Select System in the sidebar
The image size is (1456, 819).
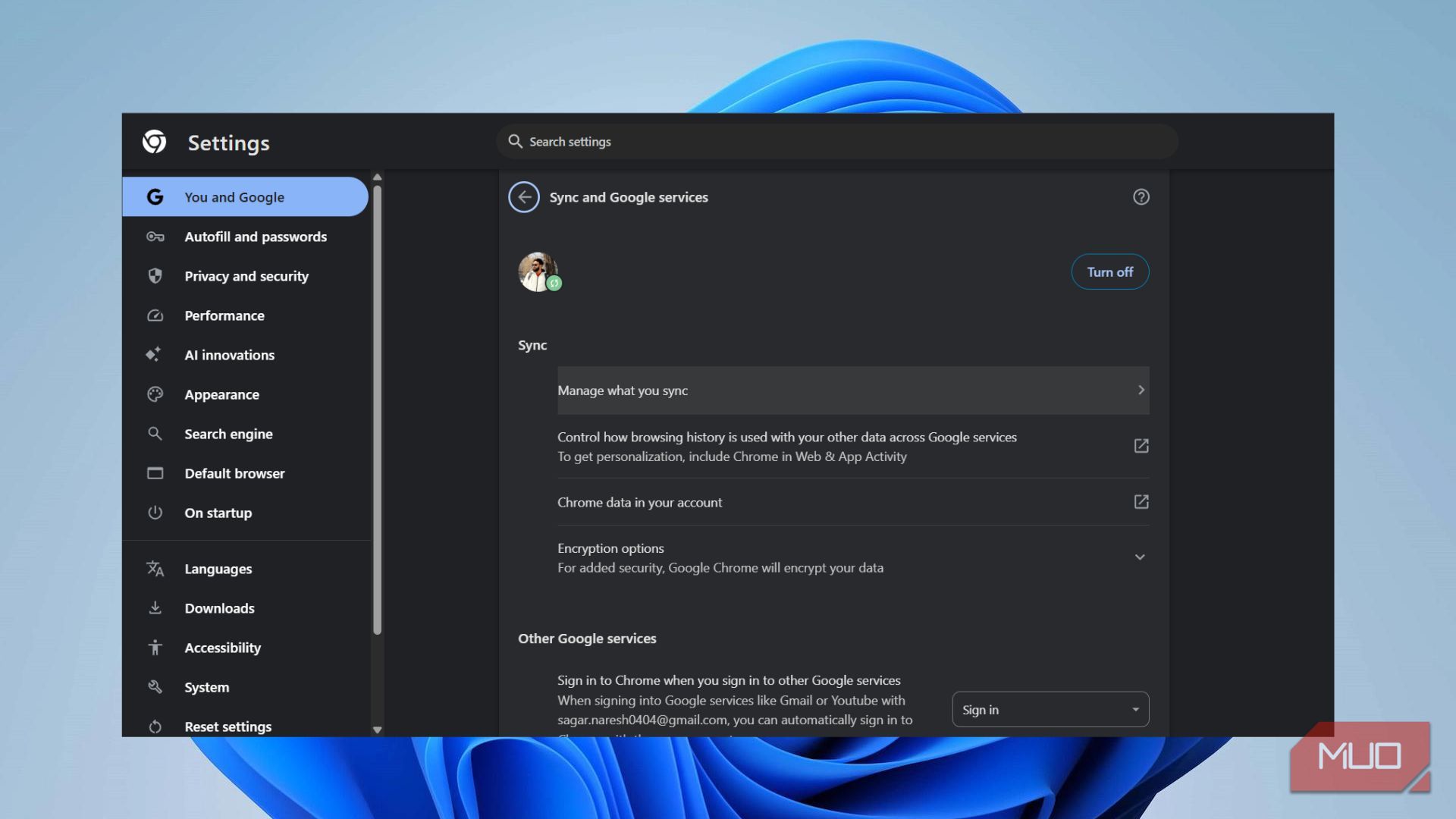[x=245, y=687]
